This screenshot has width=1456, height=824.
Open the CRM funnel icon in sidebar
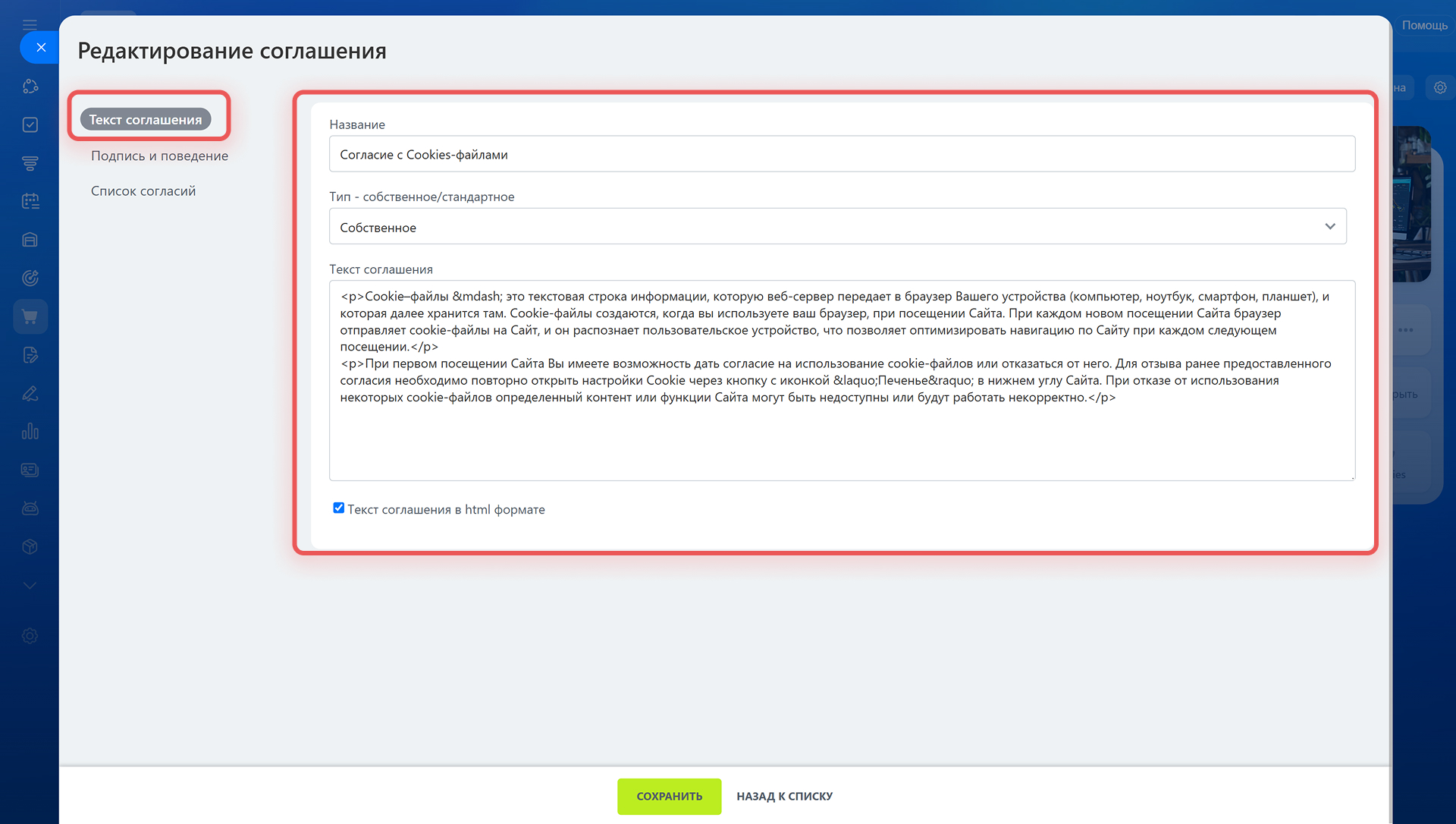pos(30,163)
